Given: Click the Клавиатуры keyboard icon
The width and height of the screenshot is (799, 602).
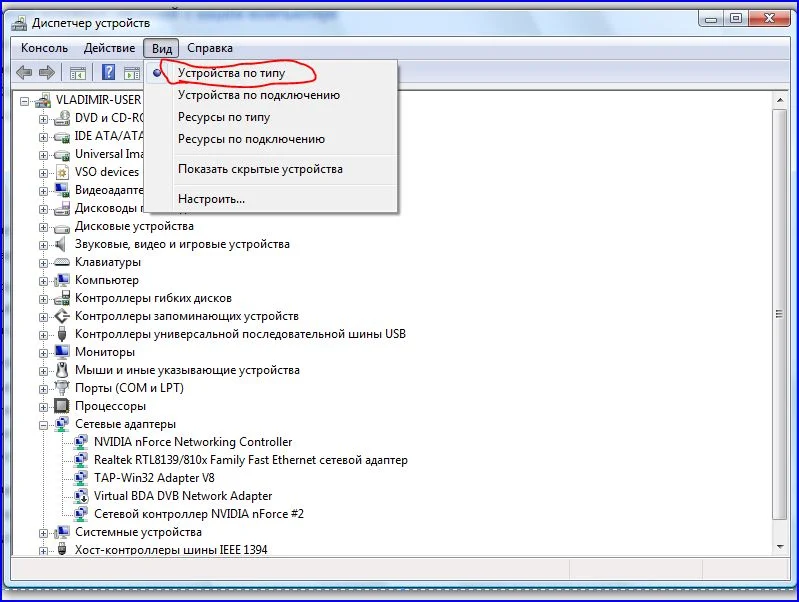Looking at the screenshot, I should coord(62,262).
